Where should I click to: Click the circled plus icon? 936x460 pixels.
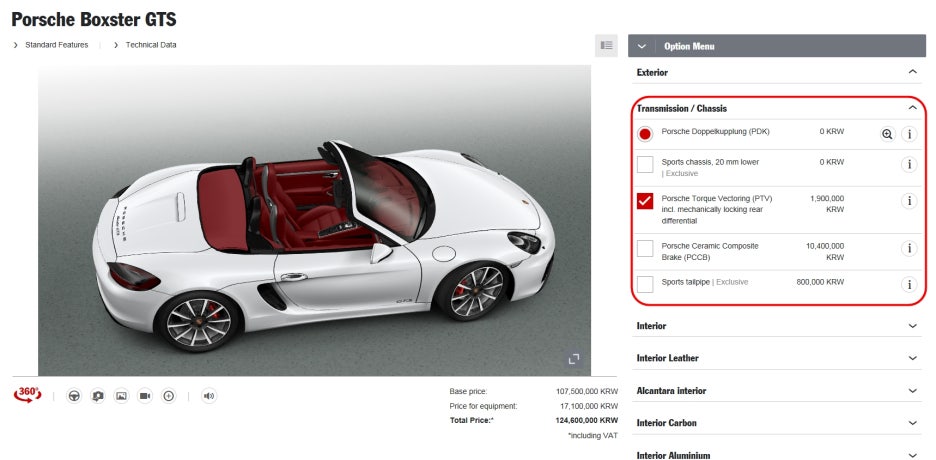coord(169,396)
